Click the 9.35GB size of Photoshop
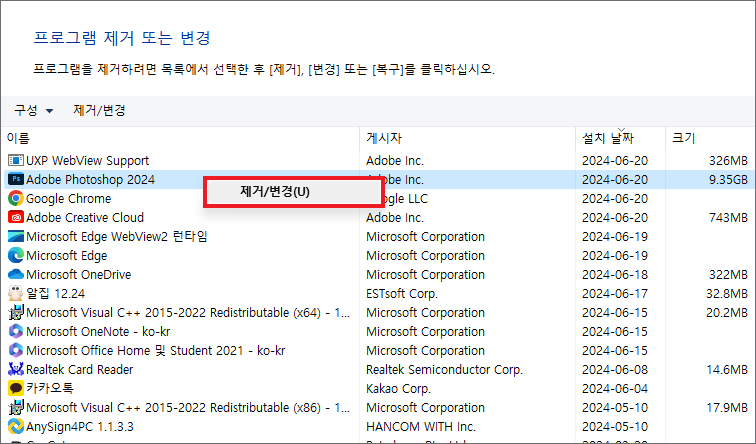Screen dimensions: 756x444 click(728, 180)
